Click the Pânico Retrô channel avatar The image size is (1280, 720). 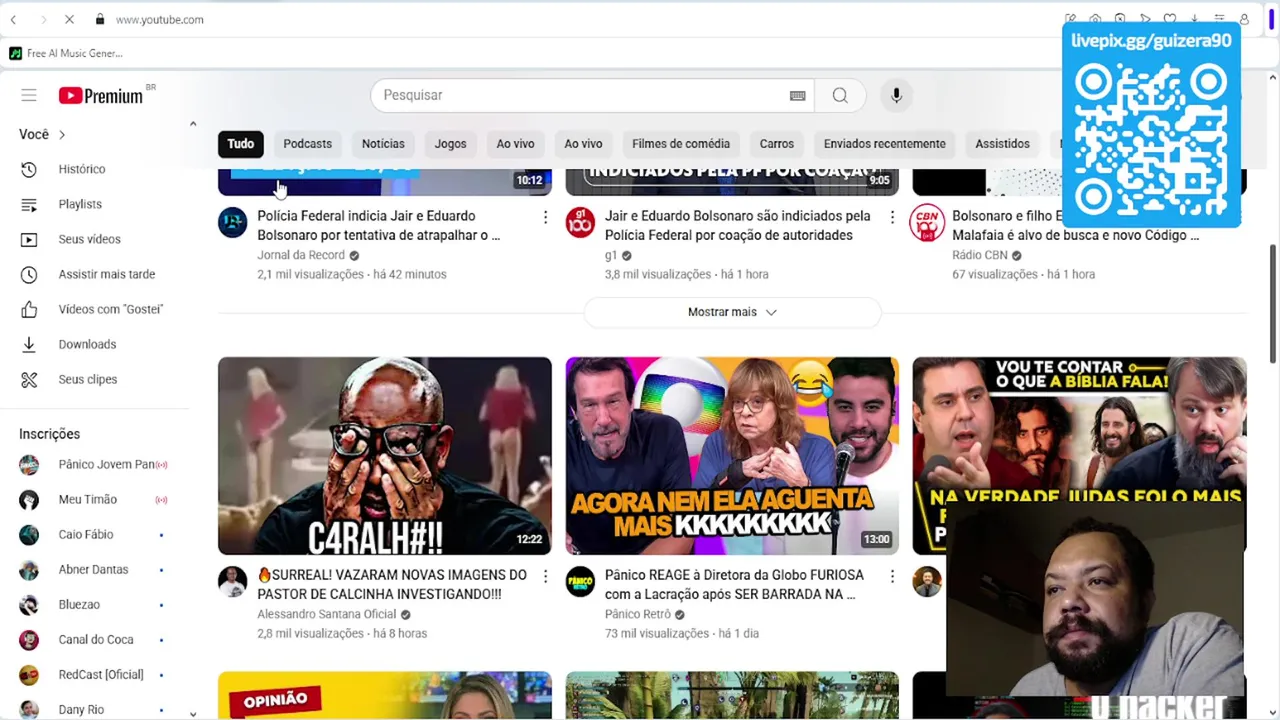tap(580, 581)
